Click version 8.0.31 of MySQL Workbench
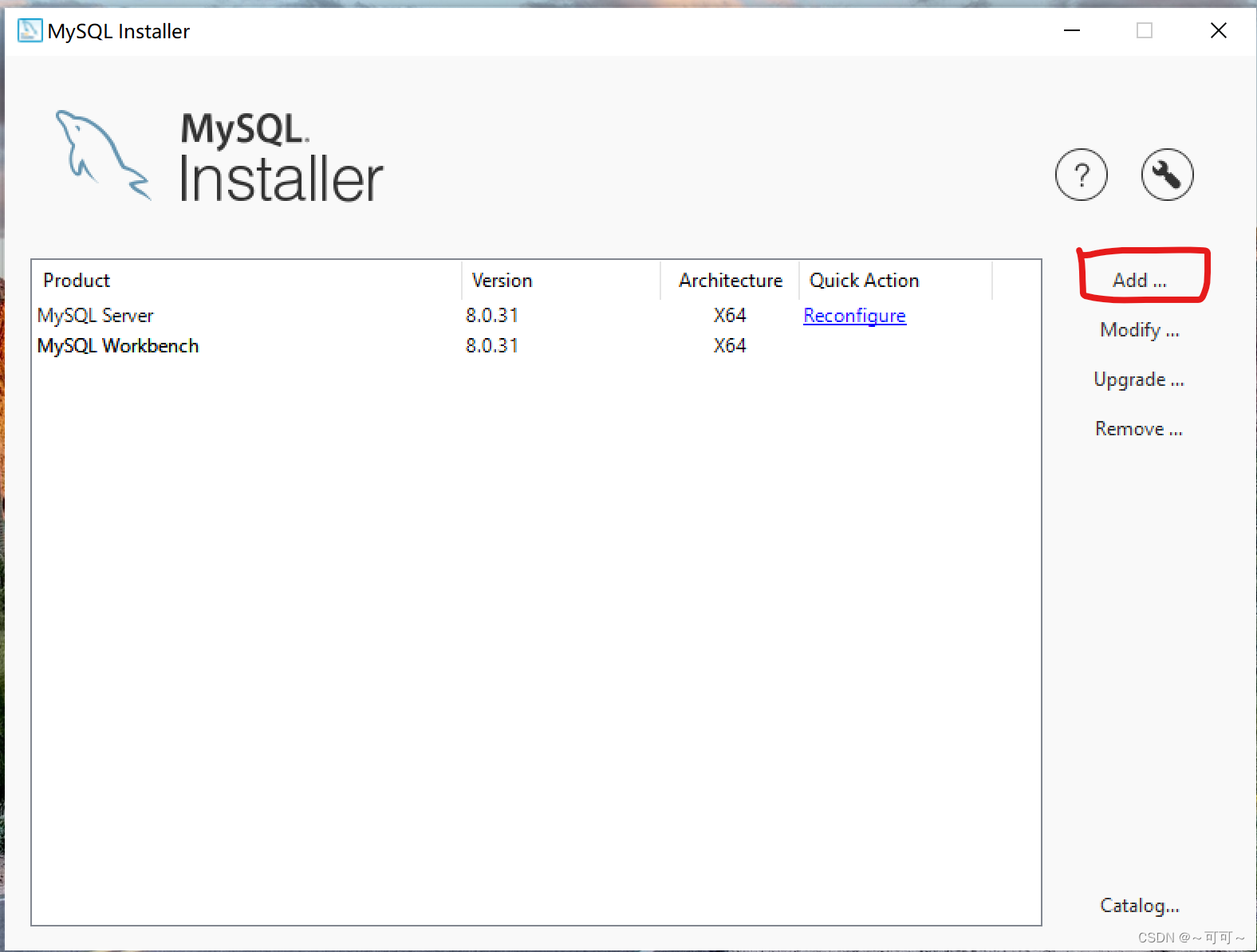This screenshot has height=952, width=1257. [x=492, y=346]
